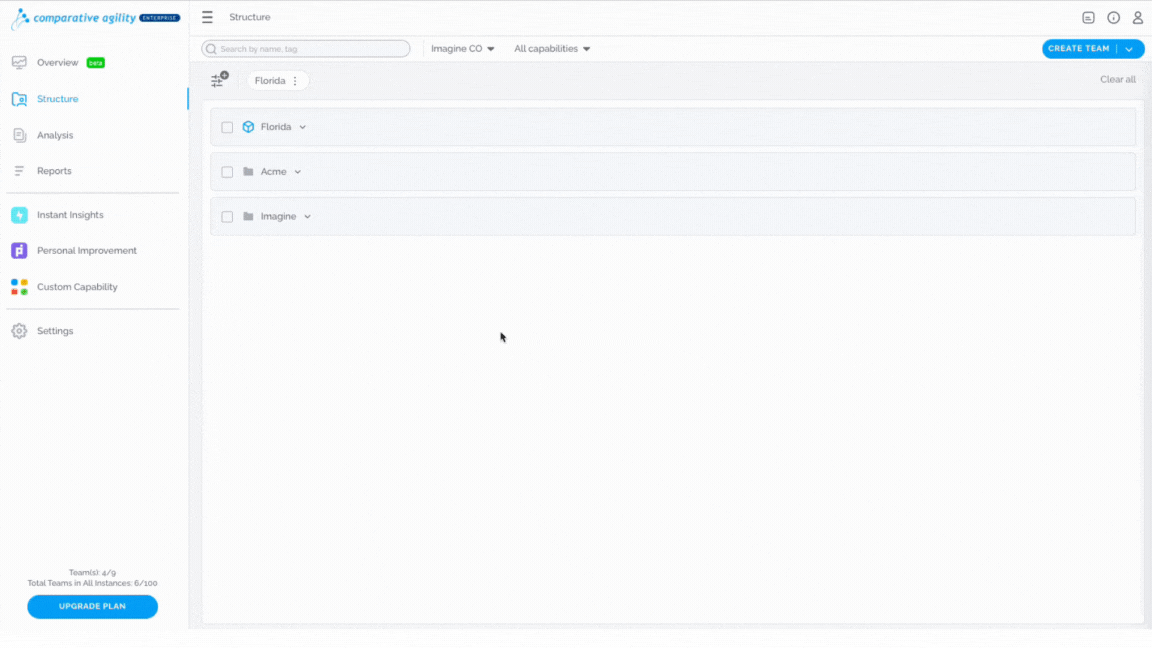Check the Florida row checkbox

click(x=227, y=127)
